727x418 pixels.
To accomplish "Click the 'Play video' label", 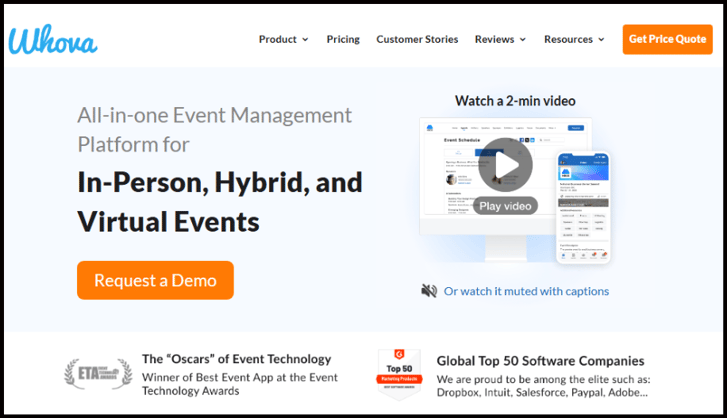I will pyautogui.click(x=506, y=206).
